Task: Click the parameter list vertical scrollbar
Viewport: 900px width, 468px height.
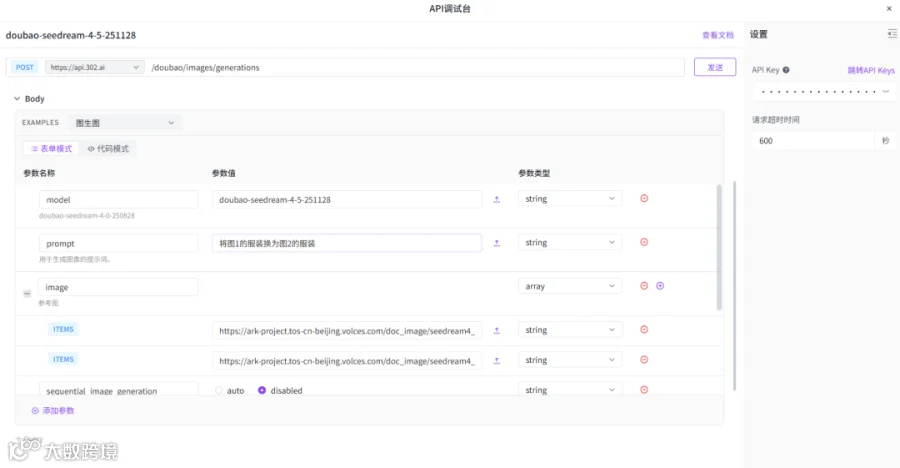Action: click(719, 247)
